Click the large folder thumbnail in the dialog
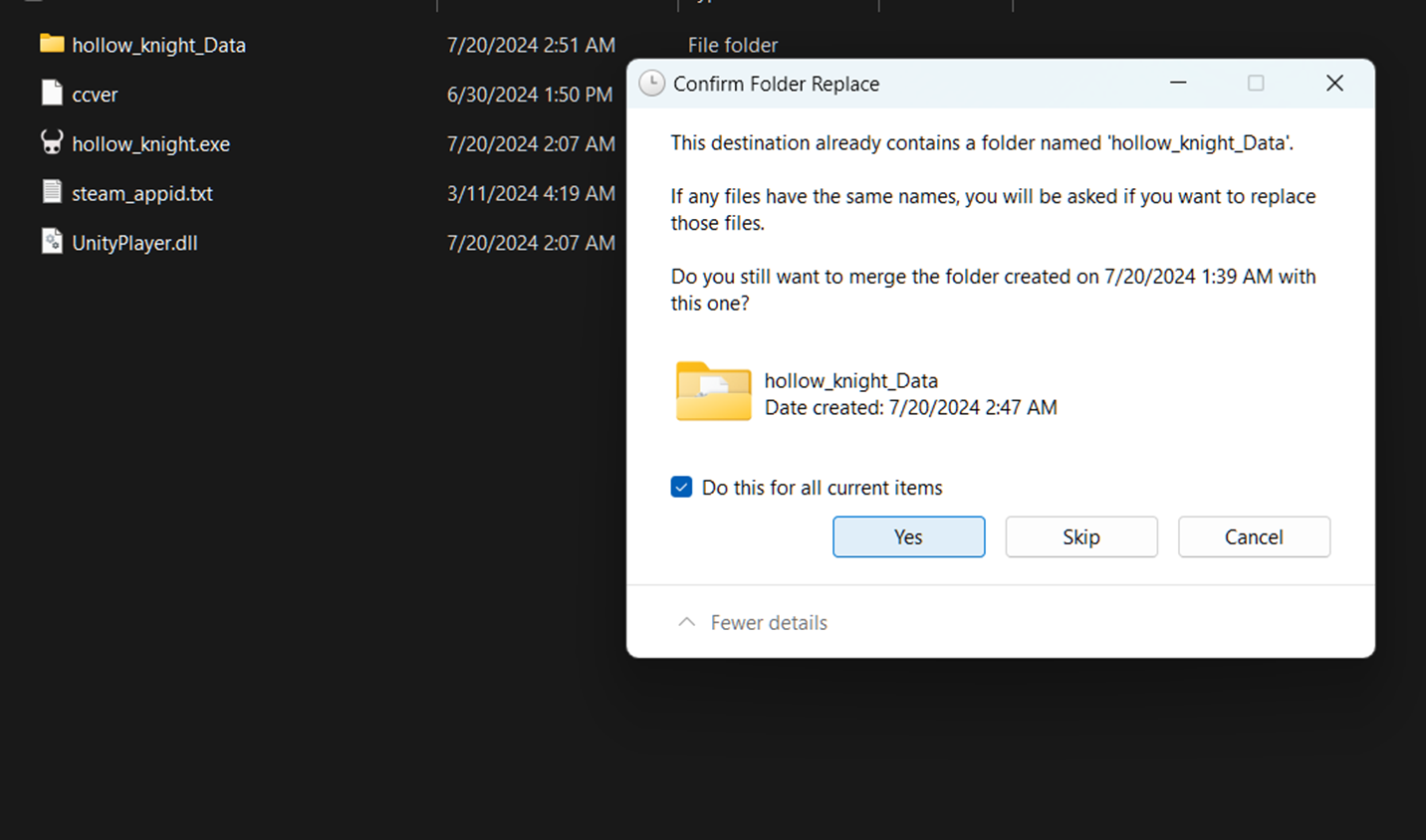 point(713,392)
